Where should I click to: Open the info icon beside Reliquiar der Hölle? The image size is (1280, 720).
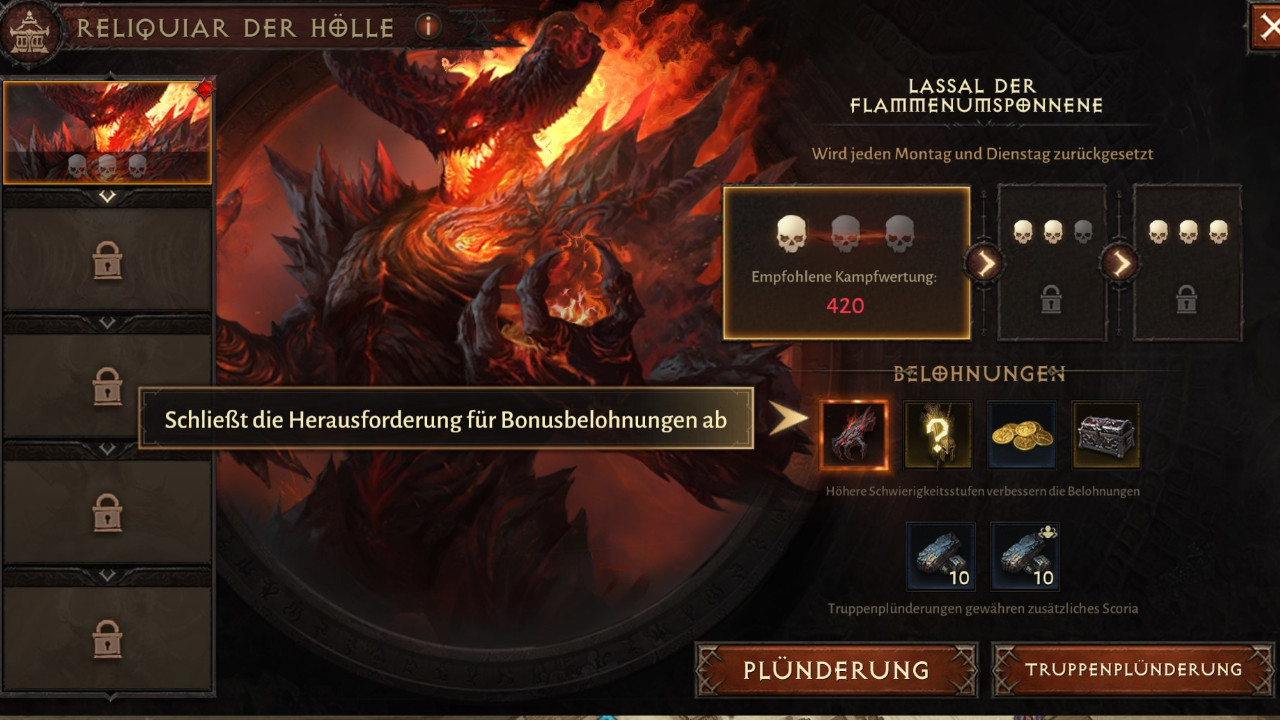(x=428, y=26)
